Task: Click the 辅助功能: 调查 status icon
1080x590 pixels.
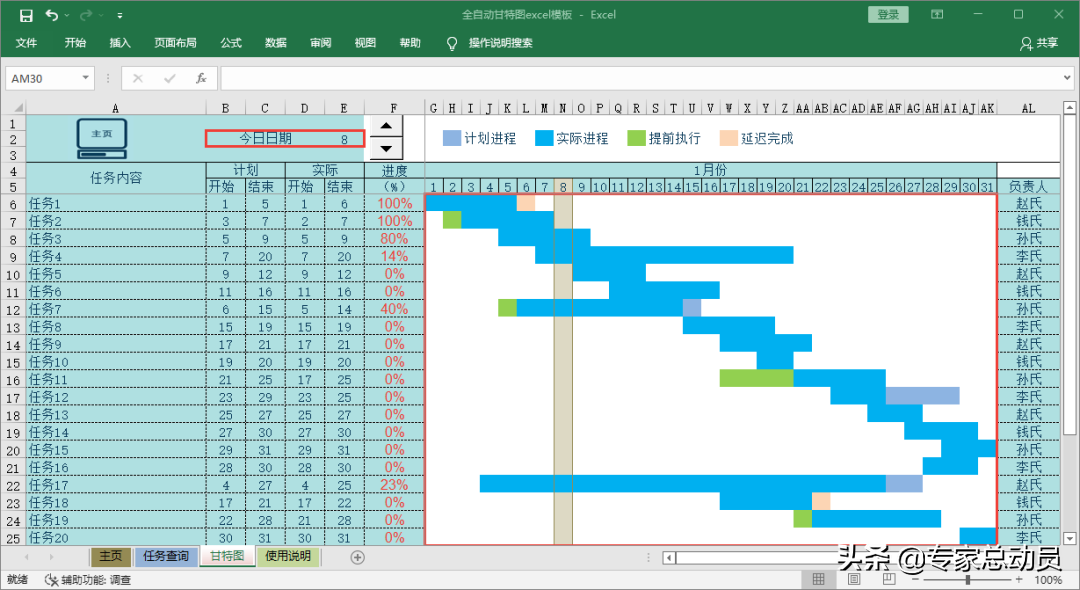Action: tap(52, 580)
